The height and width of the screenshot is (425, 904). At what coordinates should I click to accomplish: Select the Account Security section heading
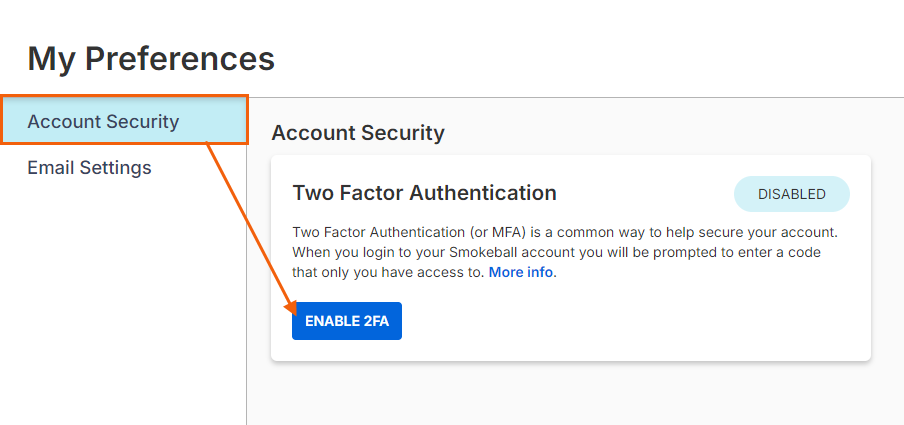pyautogui.click(x=358, y=133)
